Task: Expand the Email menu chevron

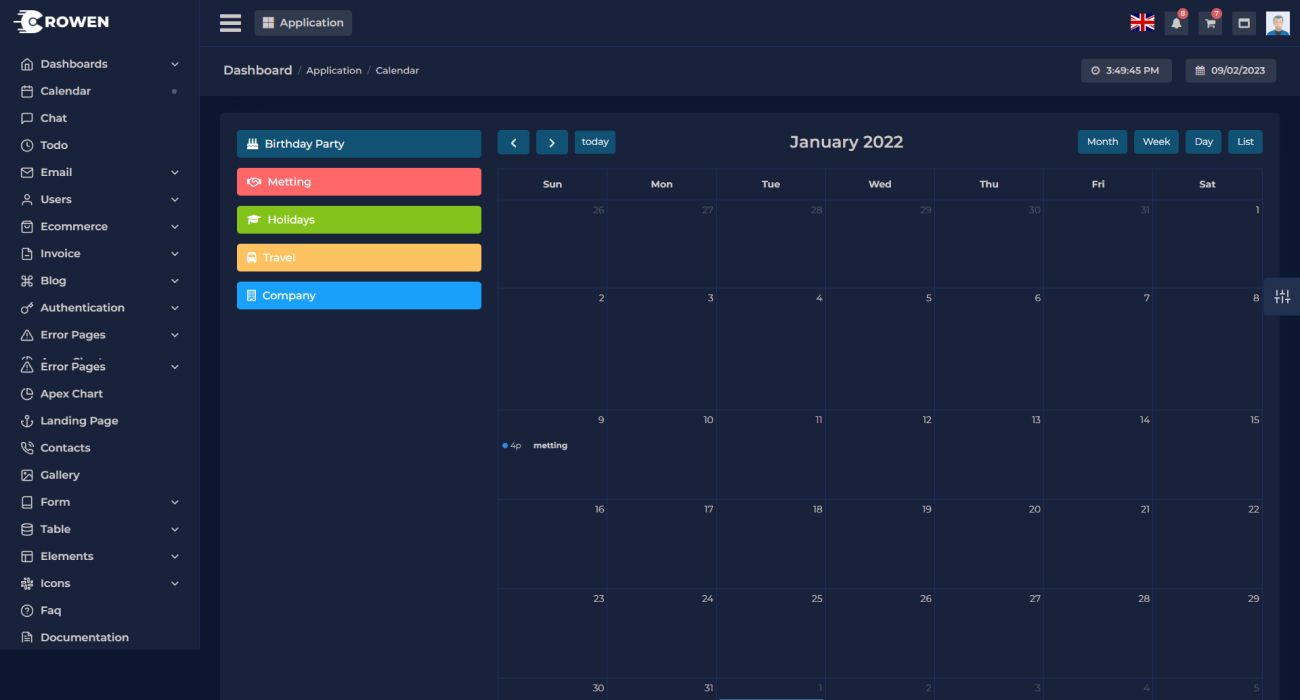Action: point(175,172)
